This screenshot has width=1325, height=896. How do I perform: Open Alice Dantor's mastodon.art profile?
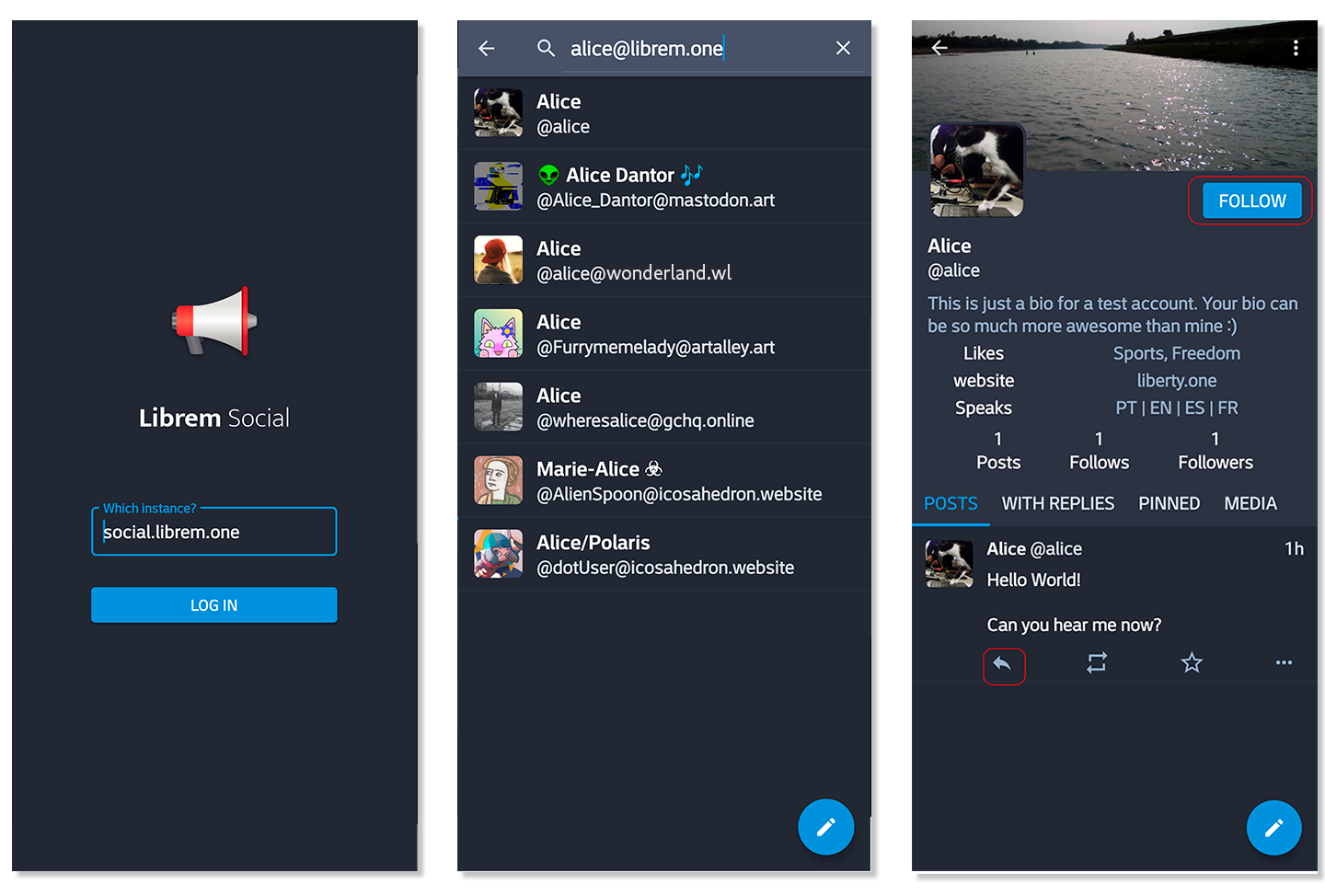(664, 186)
